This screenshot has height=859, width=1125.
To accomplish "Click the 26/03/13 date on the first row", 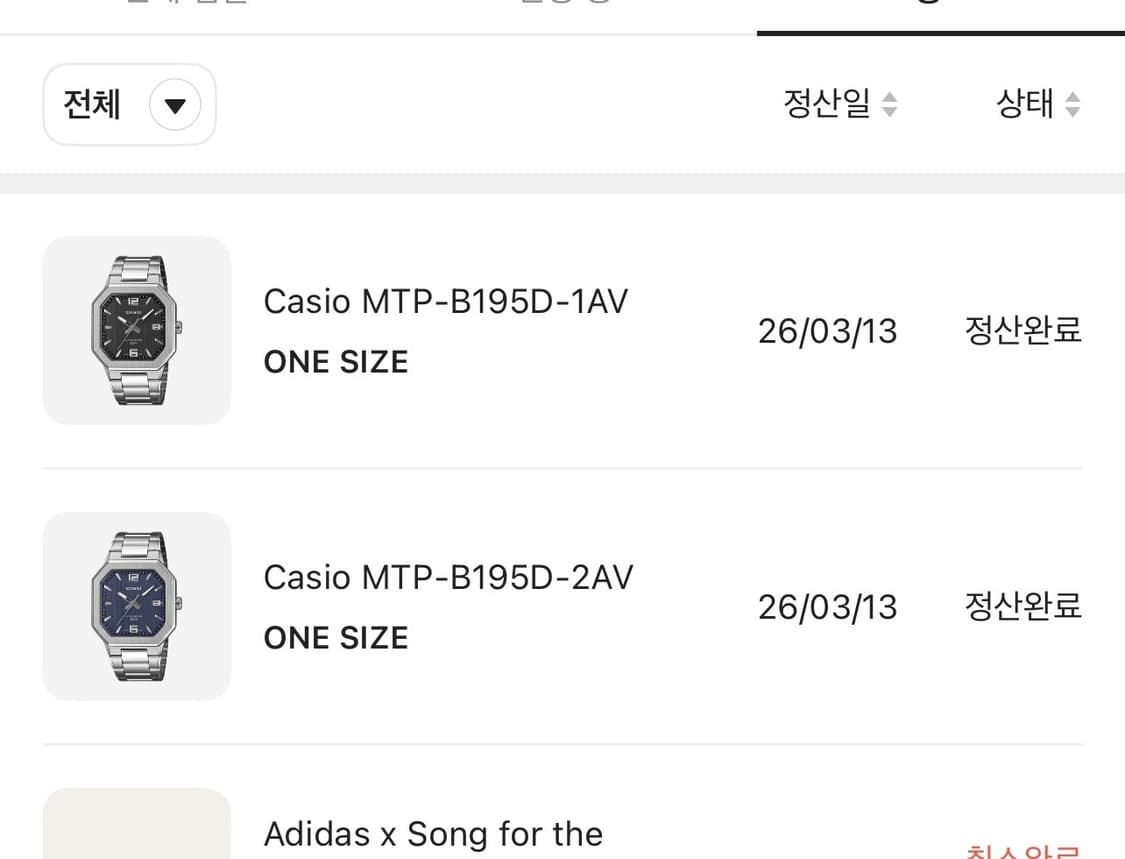I will pyautogui.click(x=829, y=331).
